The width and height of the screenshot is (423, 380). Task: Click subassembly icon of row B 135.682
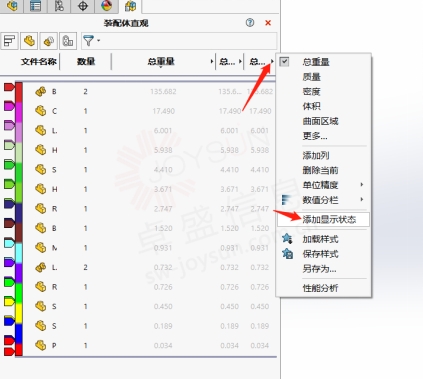coord(40,91)
